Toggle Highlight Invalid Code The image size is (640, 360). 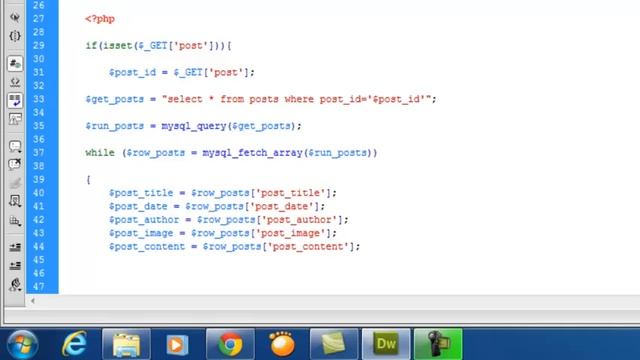(15, 82)
